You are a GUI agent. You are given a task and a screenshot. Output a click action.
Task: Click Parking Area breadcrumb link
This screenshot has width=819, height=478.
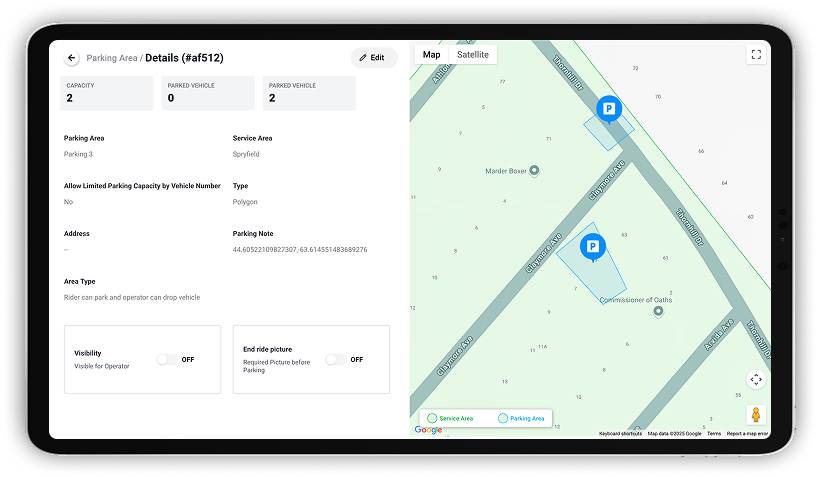111,58
